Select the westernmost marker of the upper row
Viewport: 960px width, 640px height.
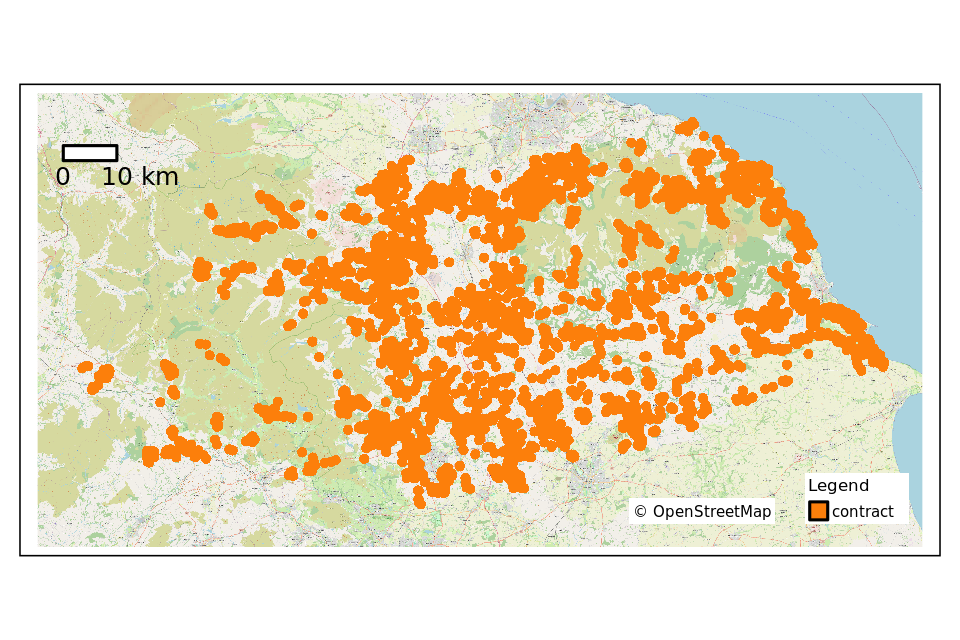pyautogui.click(x=211, y=211)
